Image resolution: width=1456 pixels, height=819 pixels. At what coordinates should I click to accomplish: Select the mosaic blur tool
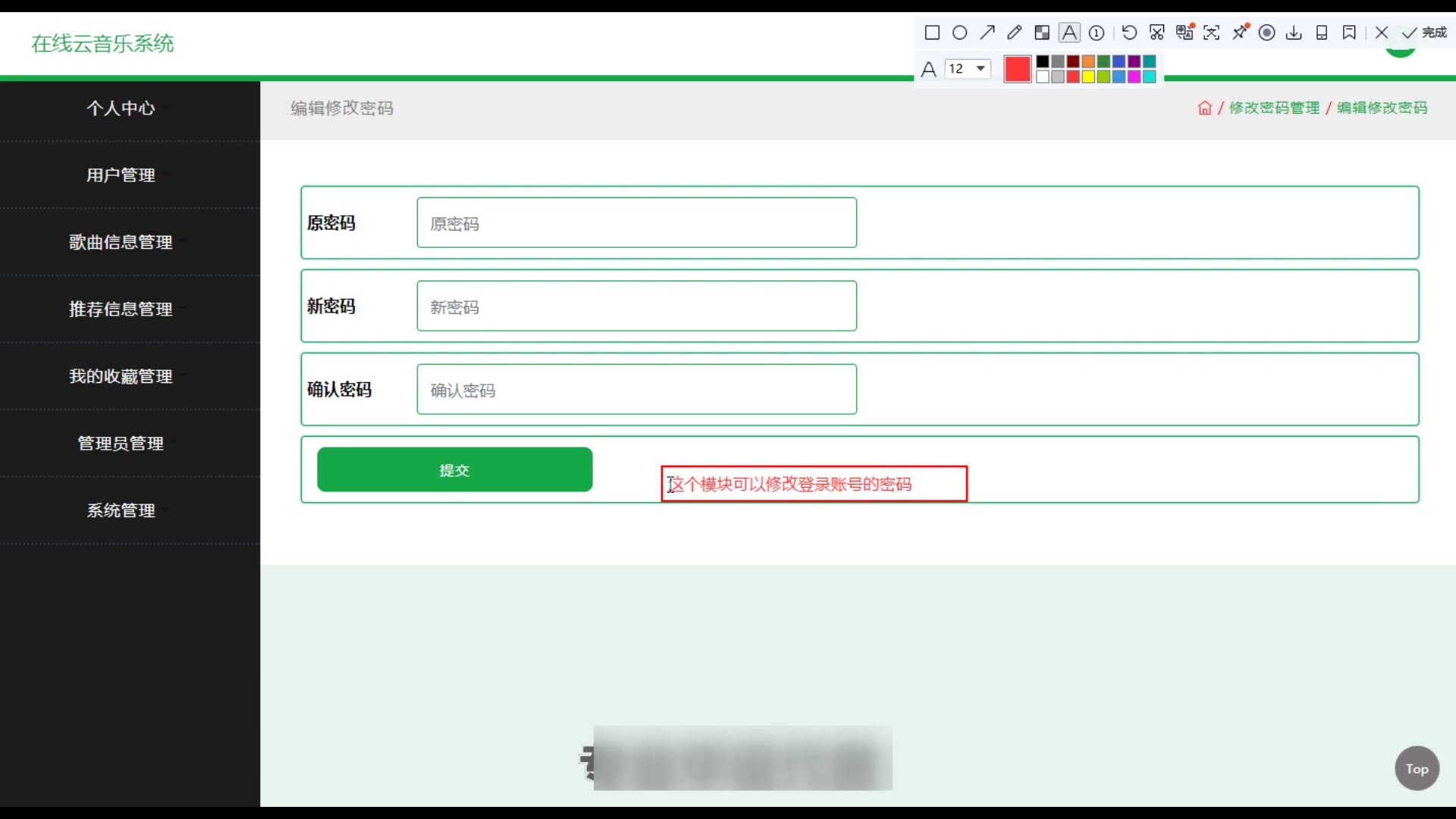coord(1042,33)
